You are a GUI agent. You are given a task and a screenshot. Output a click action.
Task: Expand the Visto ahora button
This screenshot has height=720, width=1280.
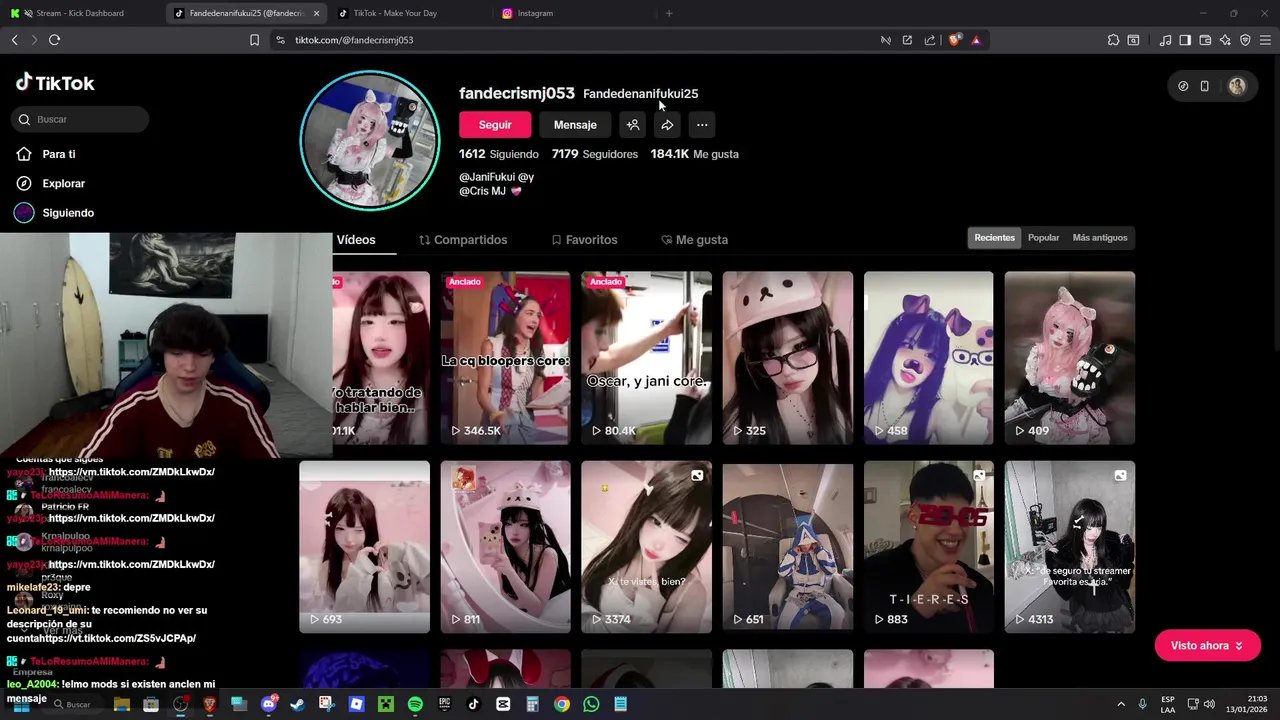pos(1207,646)
